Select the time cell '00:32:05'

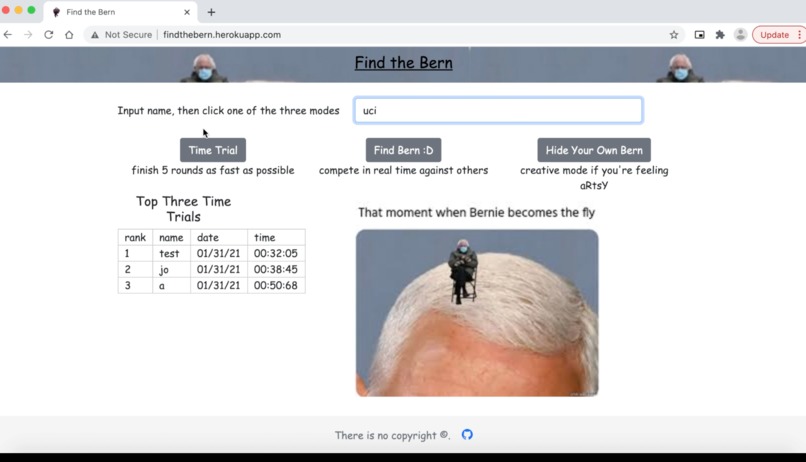(276, 253)
